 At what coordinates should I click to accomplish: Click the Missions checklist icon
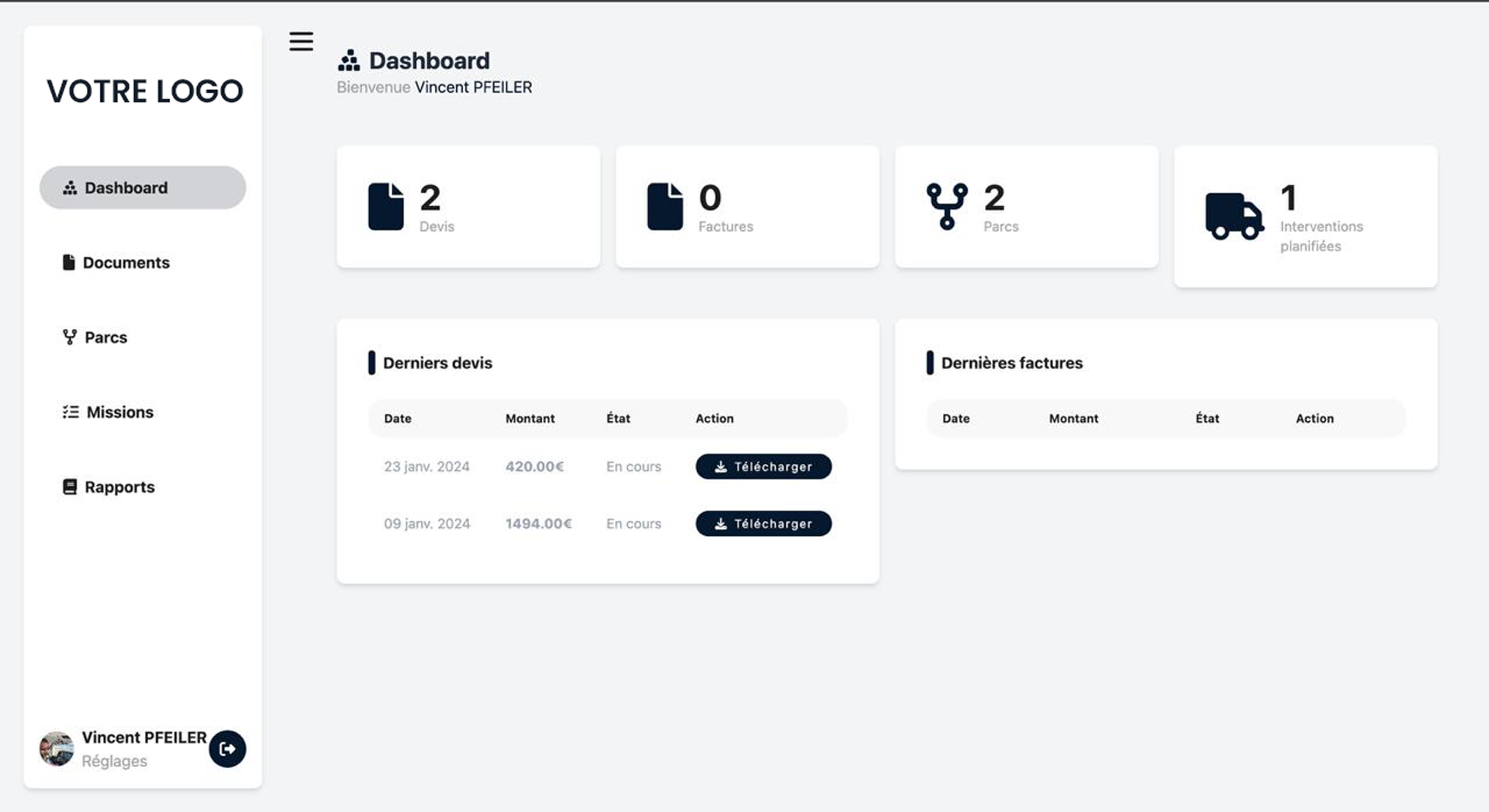68,412
